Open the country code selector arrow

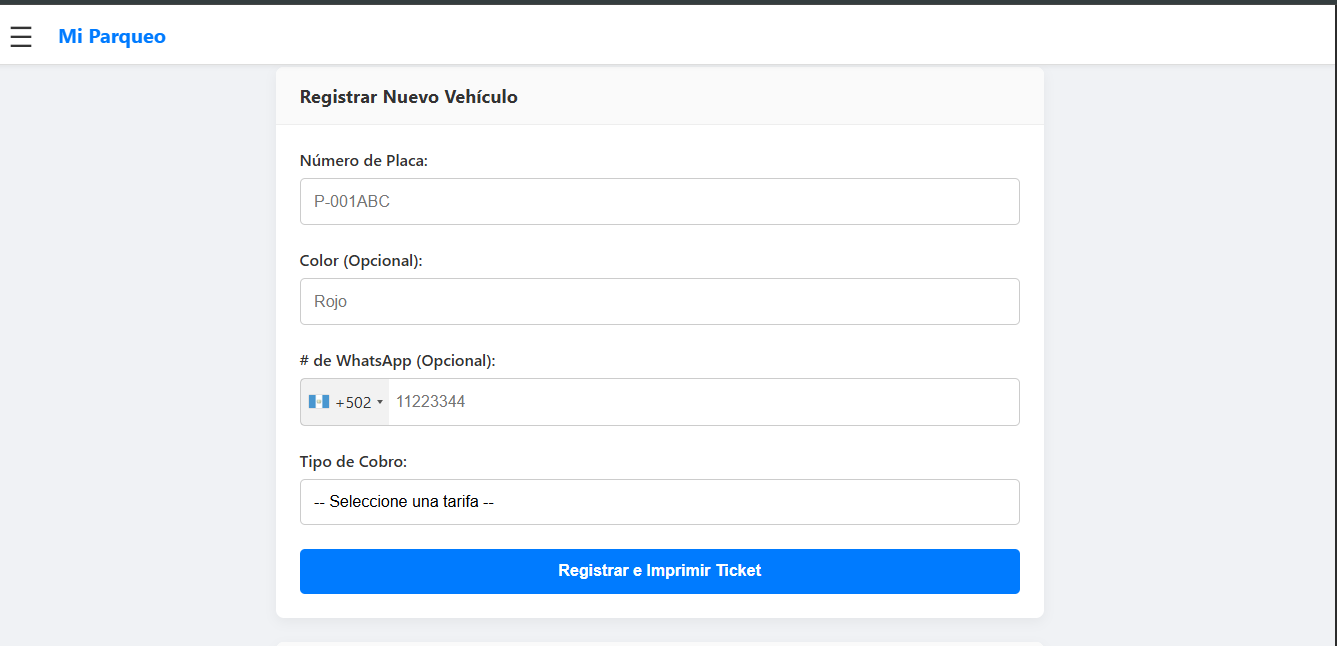point(380,402)
